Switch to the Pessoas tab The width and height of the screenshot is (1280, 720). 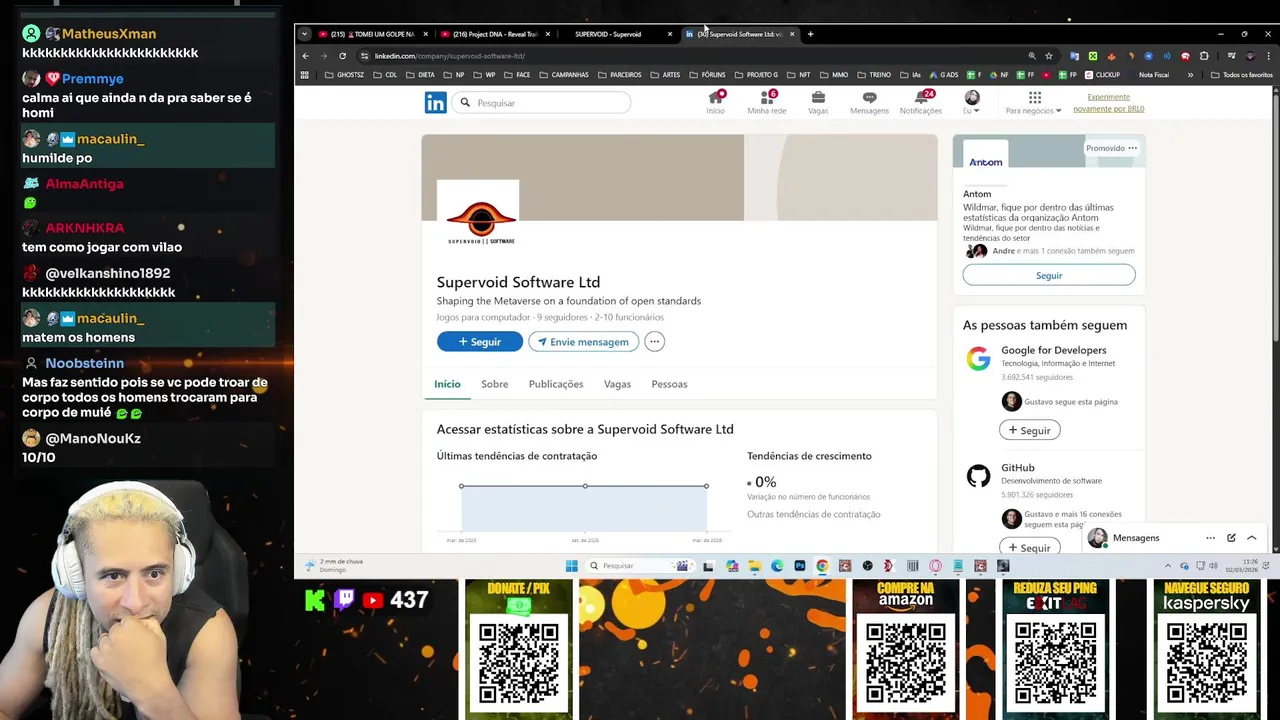point(669,384)
